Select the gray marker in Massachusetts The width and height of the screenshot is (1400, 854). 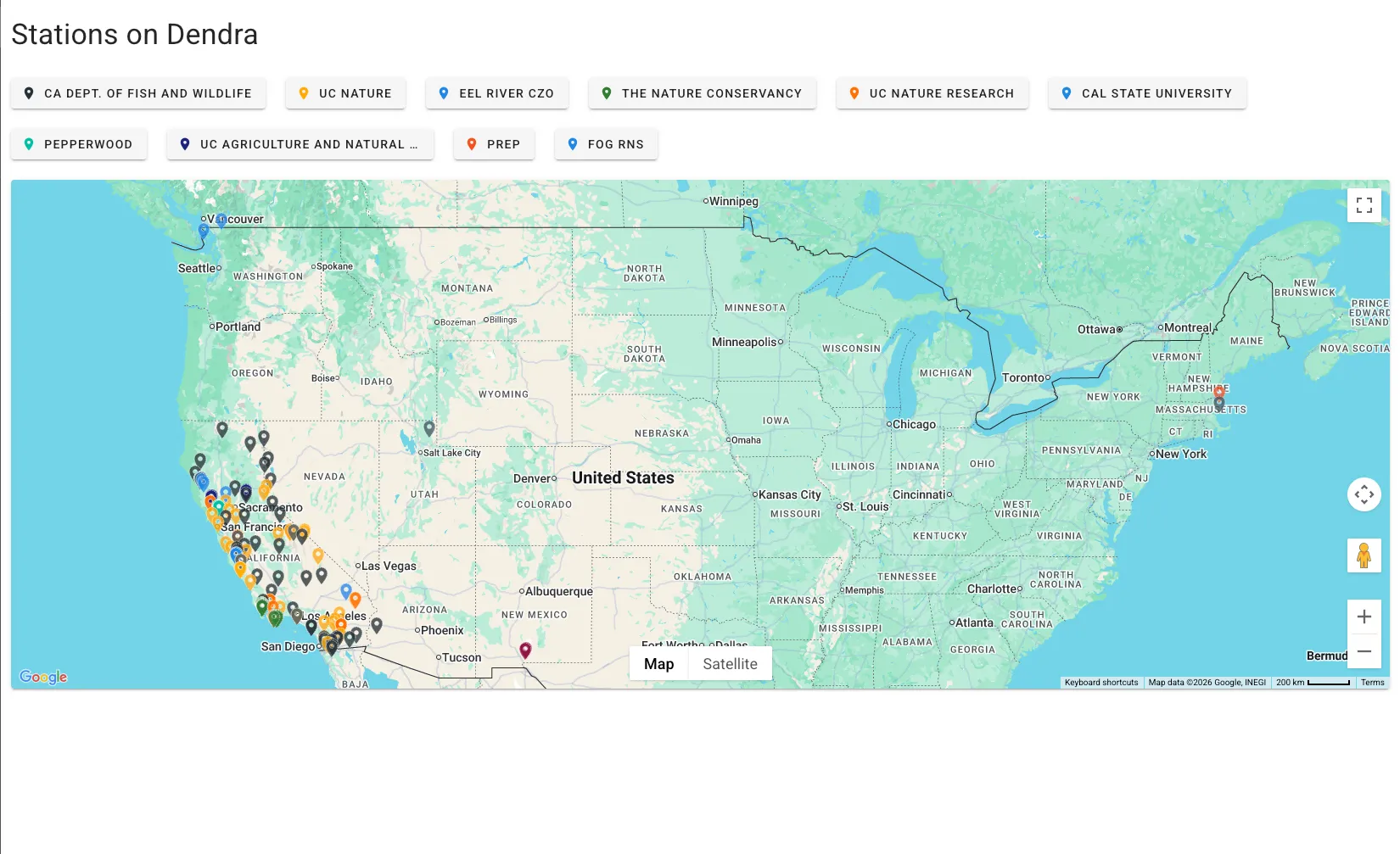pos(1219,405)
